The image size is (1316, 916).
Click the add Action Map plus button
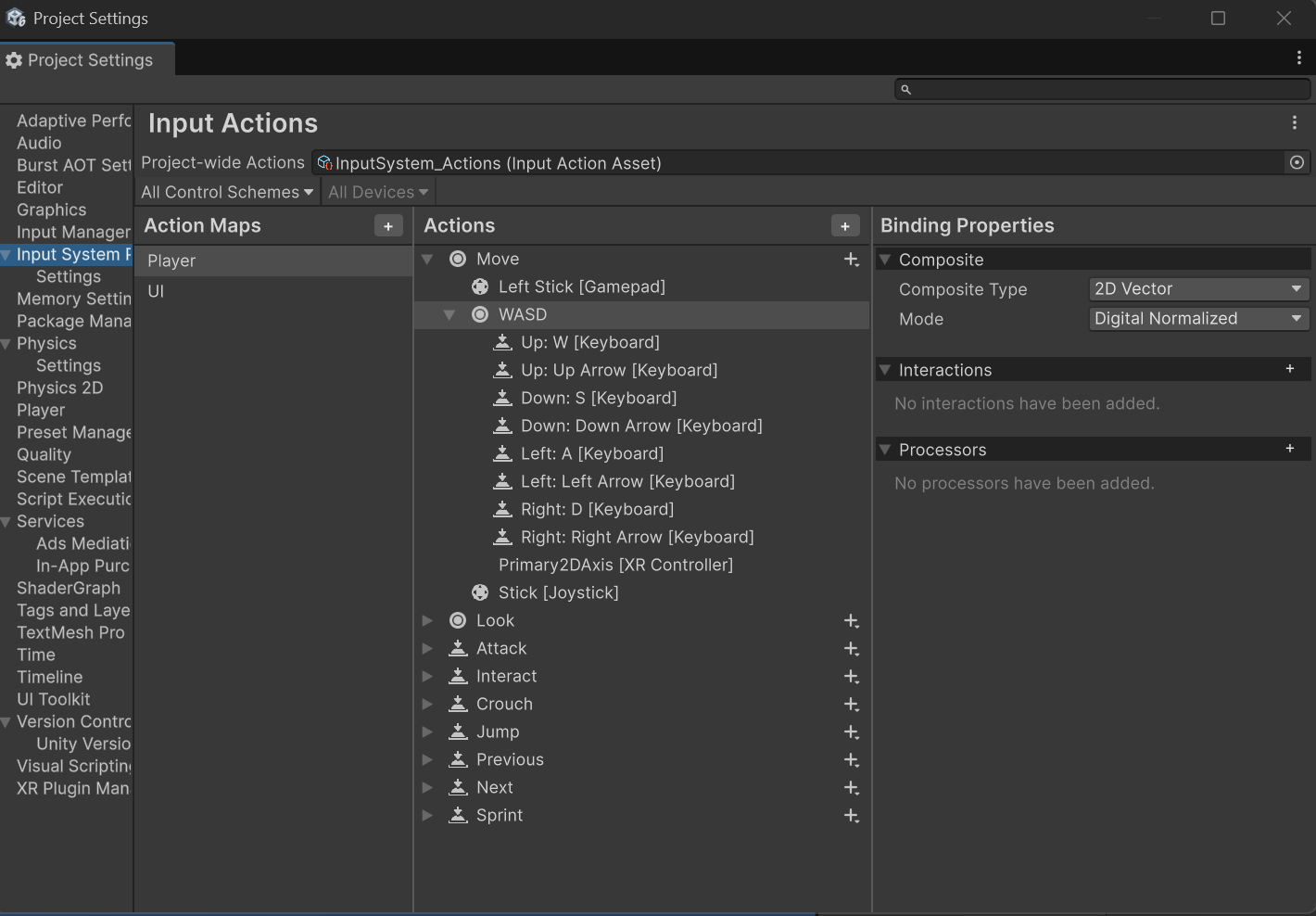(388, 226)
